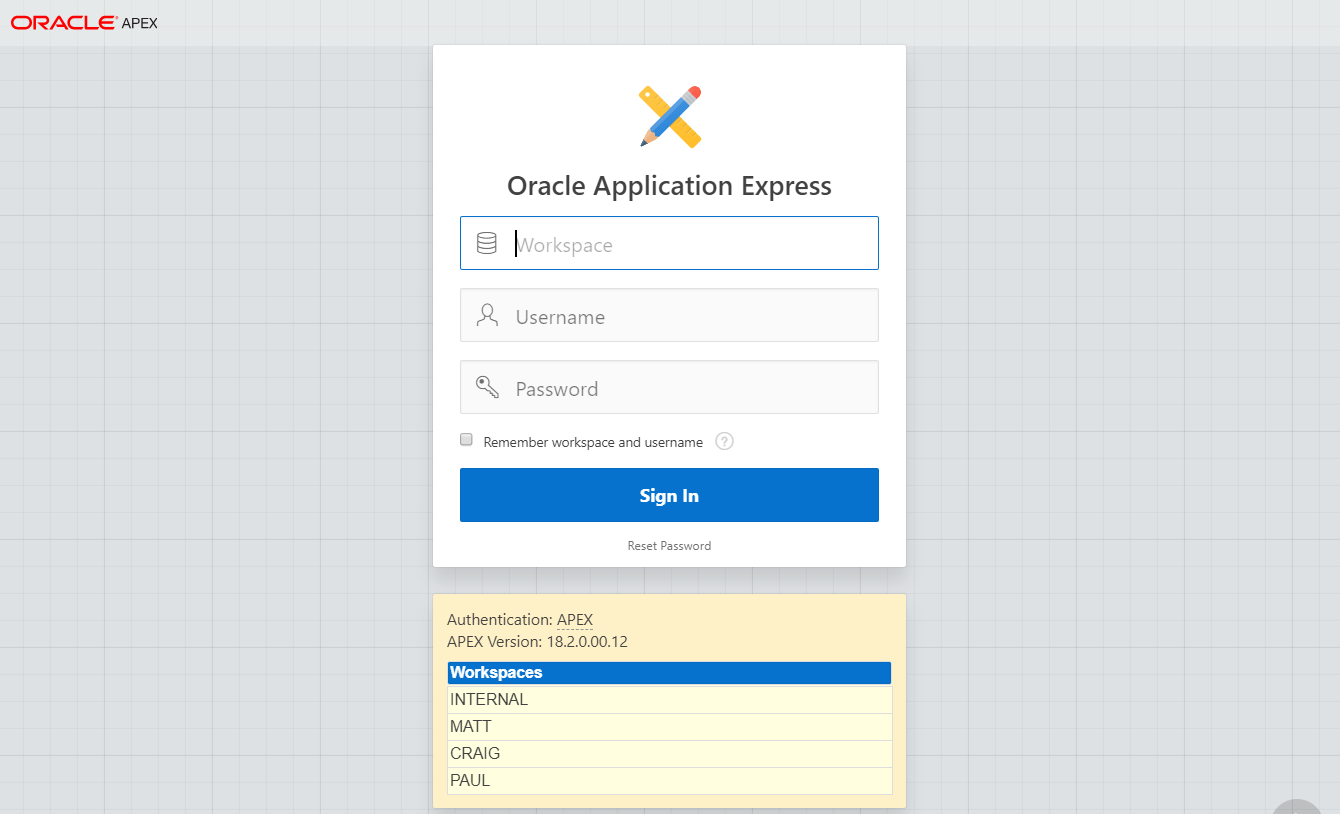Open the Reset Password link

pyautogui.click(x=669, y=546)
